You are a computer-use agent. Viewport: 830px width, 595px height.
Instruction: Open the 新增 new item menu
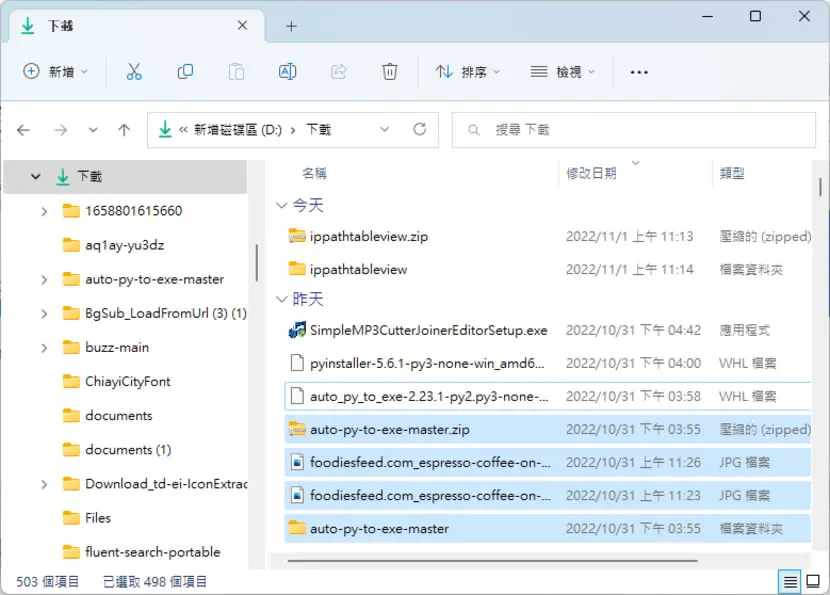55,71
